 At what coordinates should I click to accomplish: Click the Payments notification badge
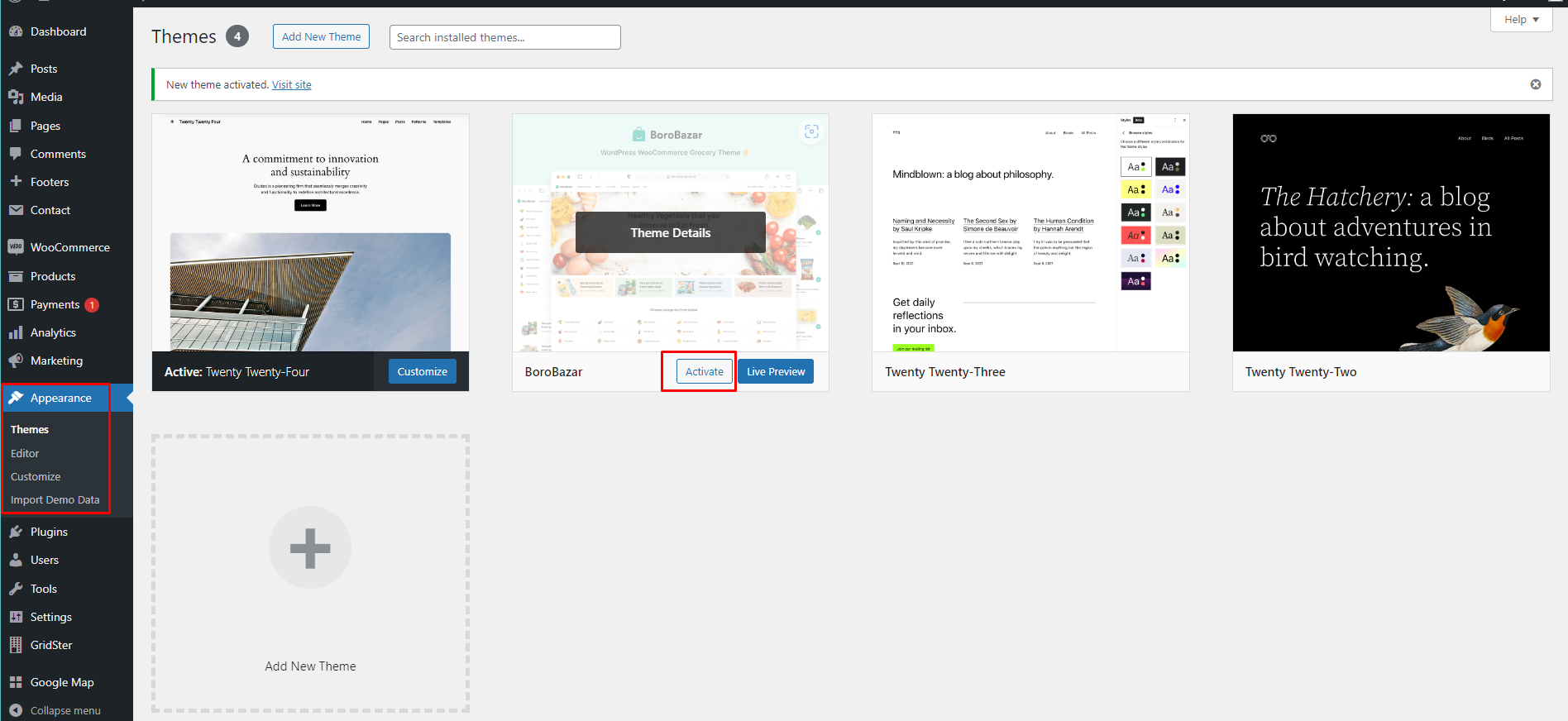92,305
